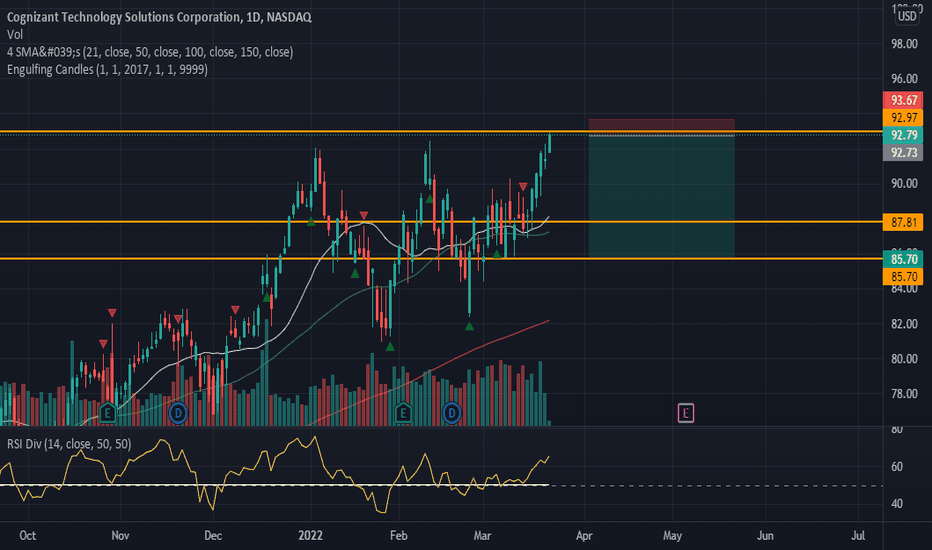This screenshot has width=932, height=550.
Task: Select the RSI Div indicator legend
Action: [69, 444]
